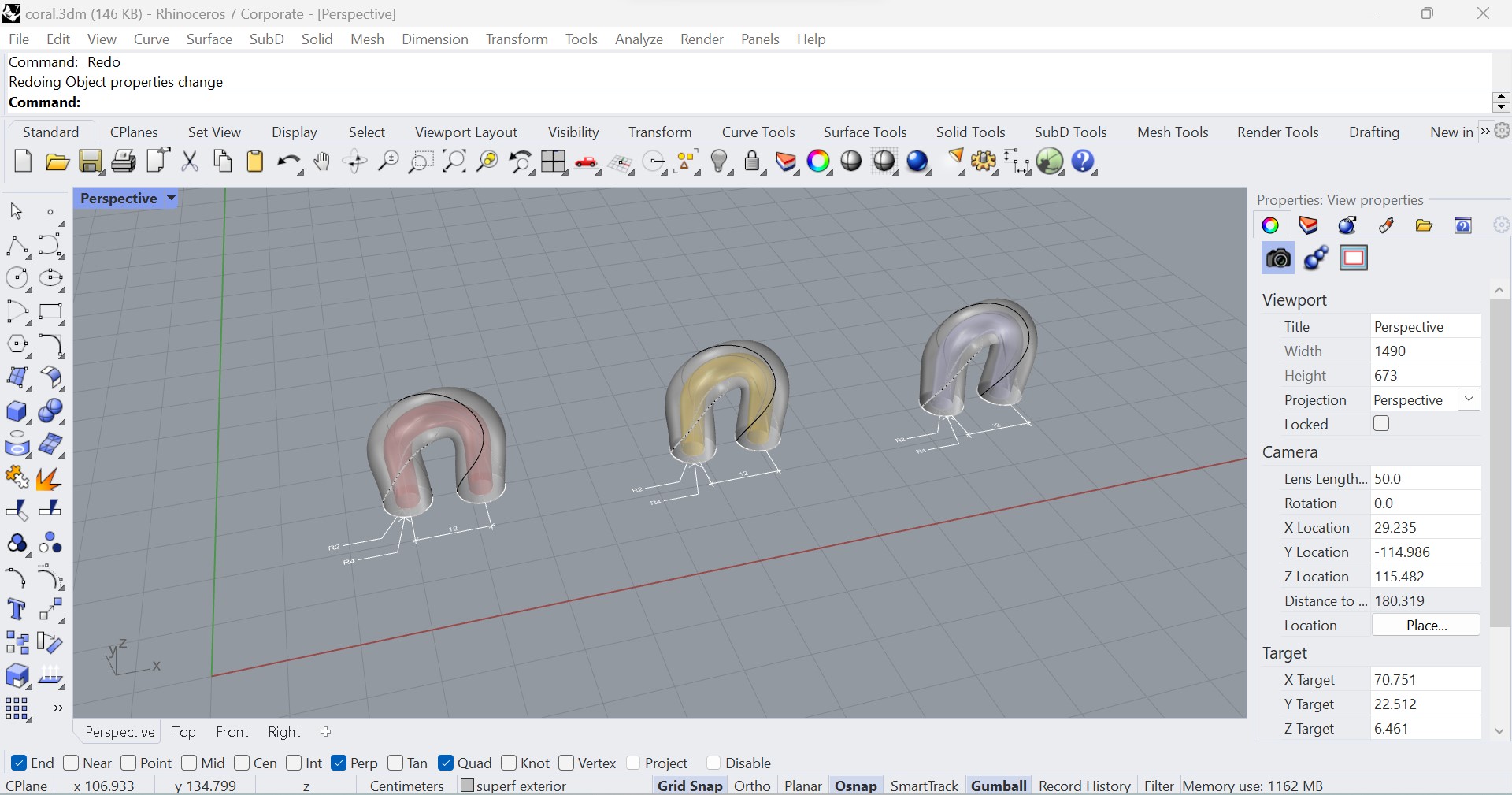The image size is (1512, 795).
Task: Open the Layers panel icon
Action: pyautogui.click(x=1308, y=225)
